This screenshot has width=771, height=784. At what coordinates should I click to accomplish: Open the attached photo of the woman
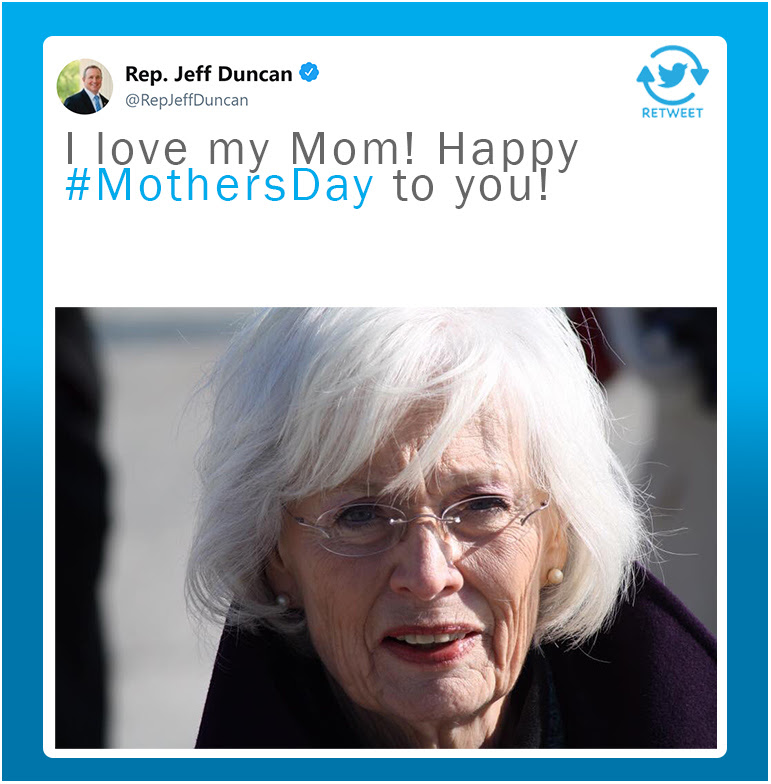click(x=386, y=528)
